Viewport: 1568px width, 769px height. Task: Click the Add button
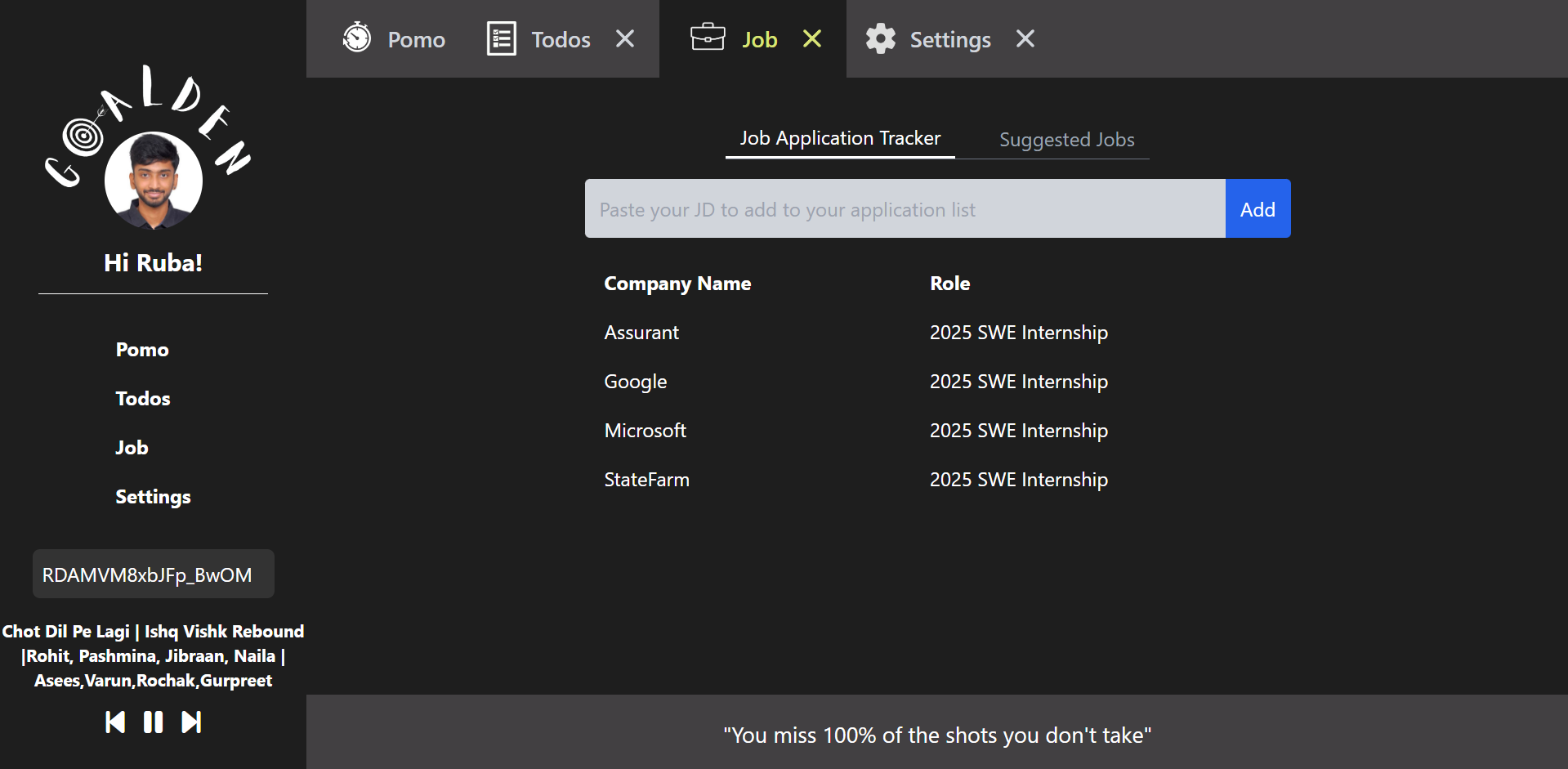click(1258, 208)
